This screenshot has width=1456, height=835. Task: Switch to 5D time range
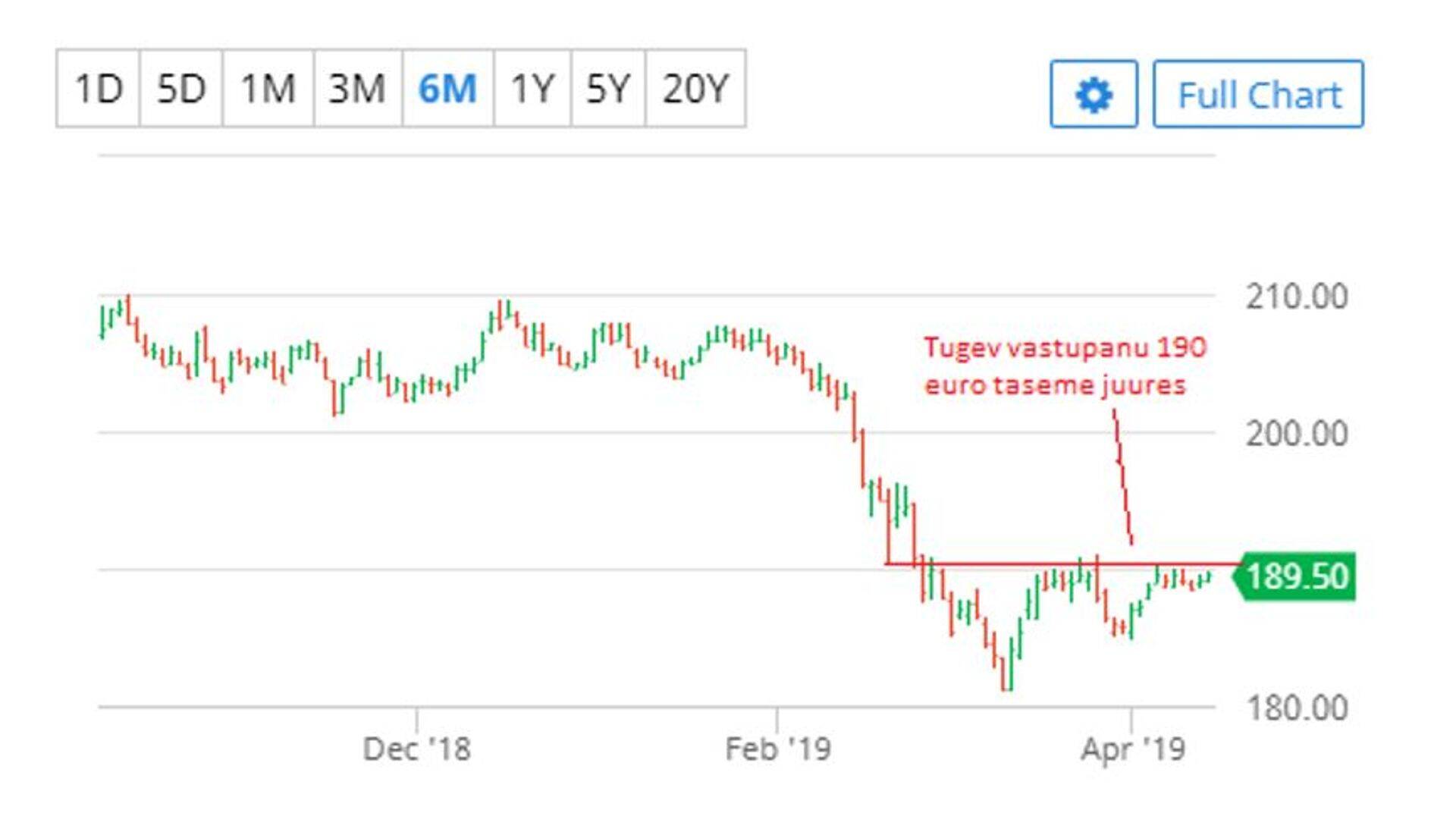point(181,89)
